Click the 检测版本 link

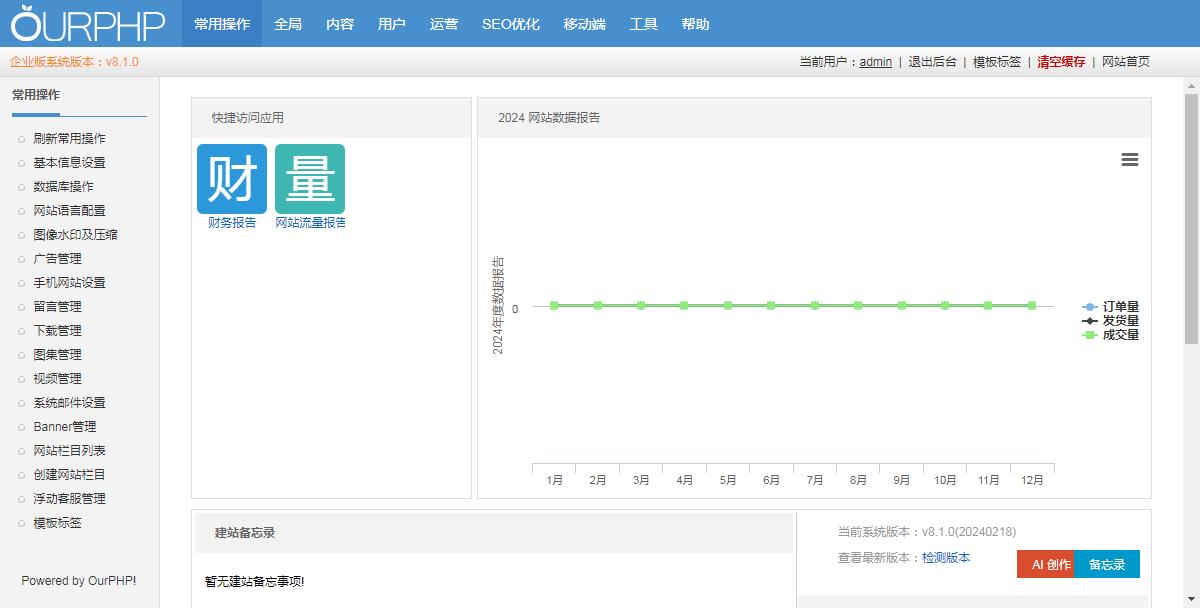(946, 558)
